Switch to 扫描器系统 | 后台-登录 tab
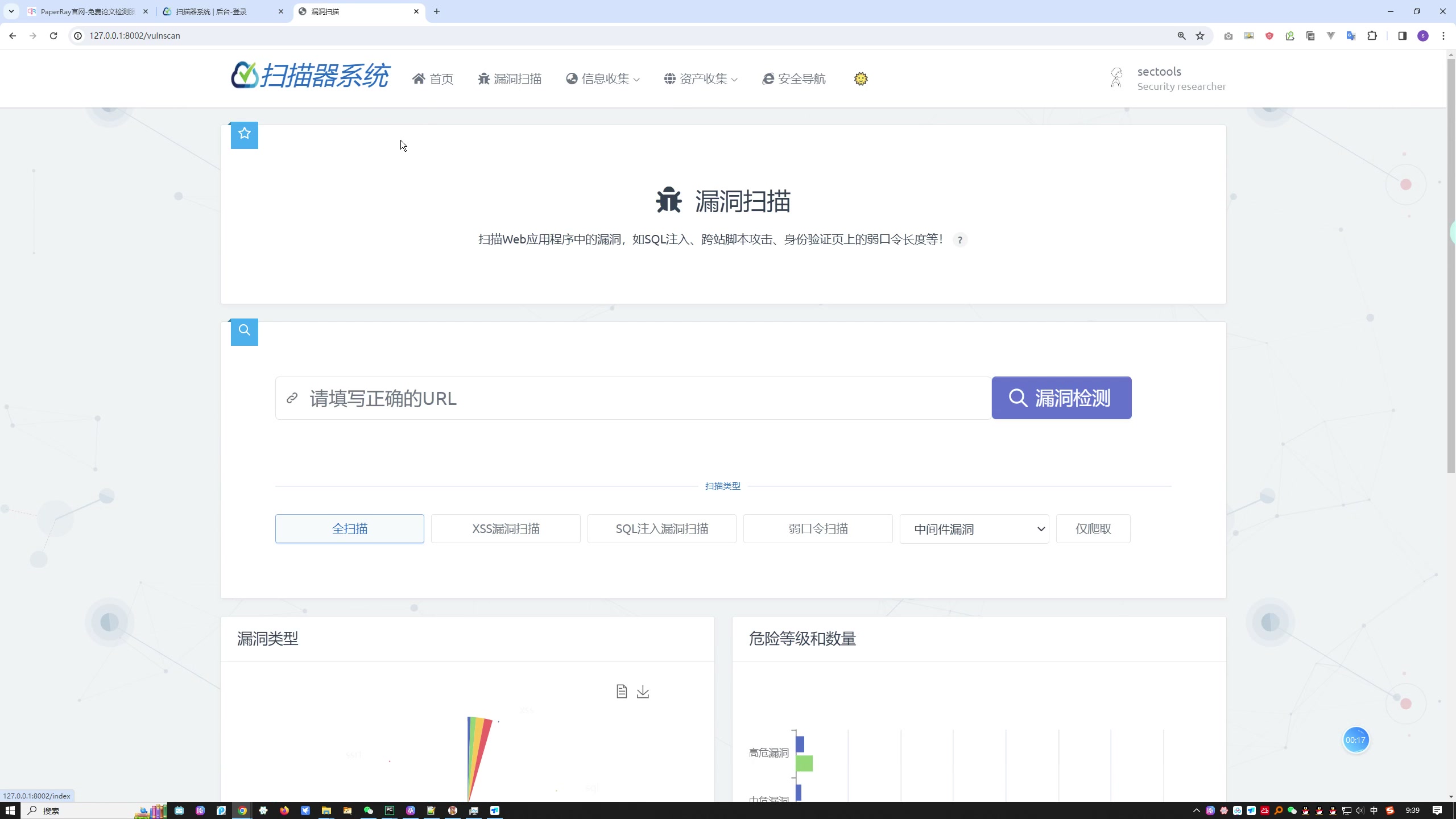Screen dimensions: 1456x819 [x=223, y=11]
